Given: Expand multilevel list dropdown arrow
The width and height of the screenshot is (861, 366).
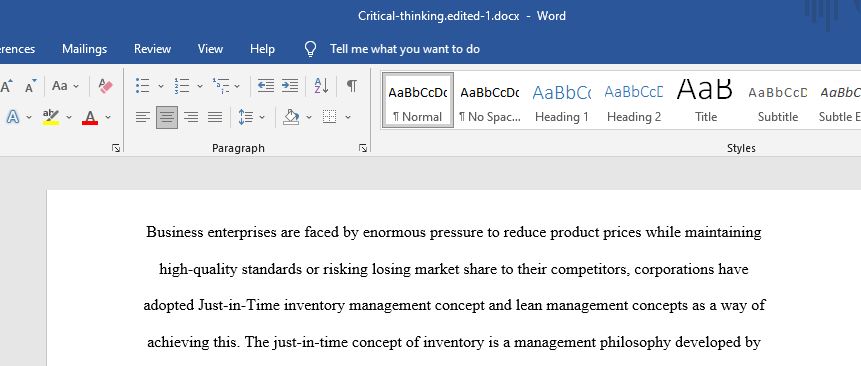Looking at the screenshot, I should (237, 86).
